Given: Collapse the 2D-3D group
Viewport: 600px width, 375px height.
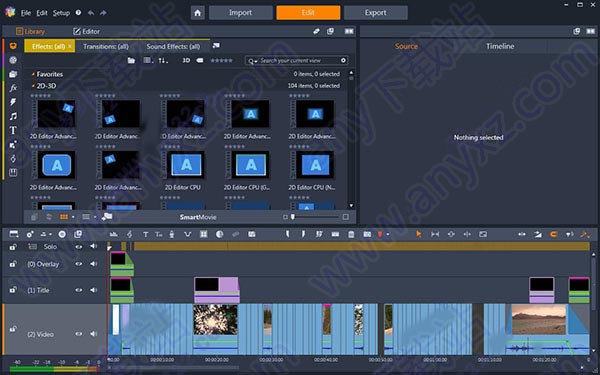Looking at the screenshot, I should tap(33, 86).
